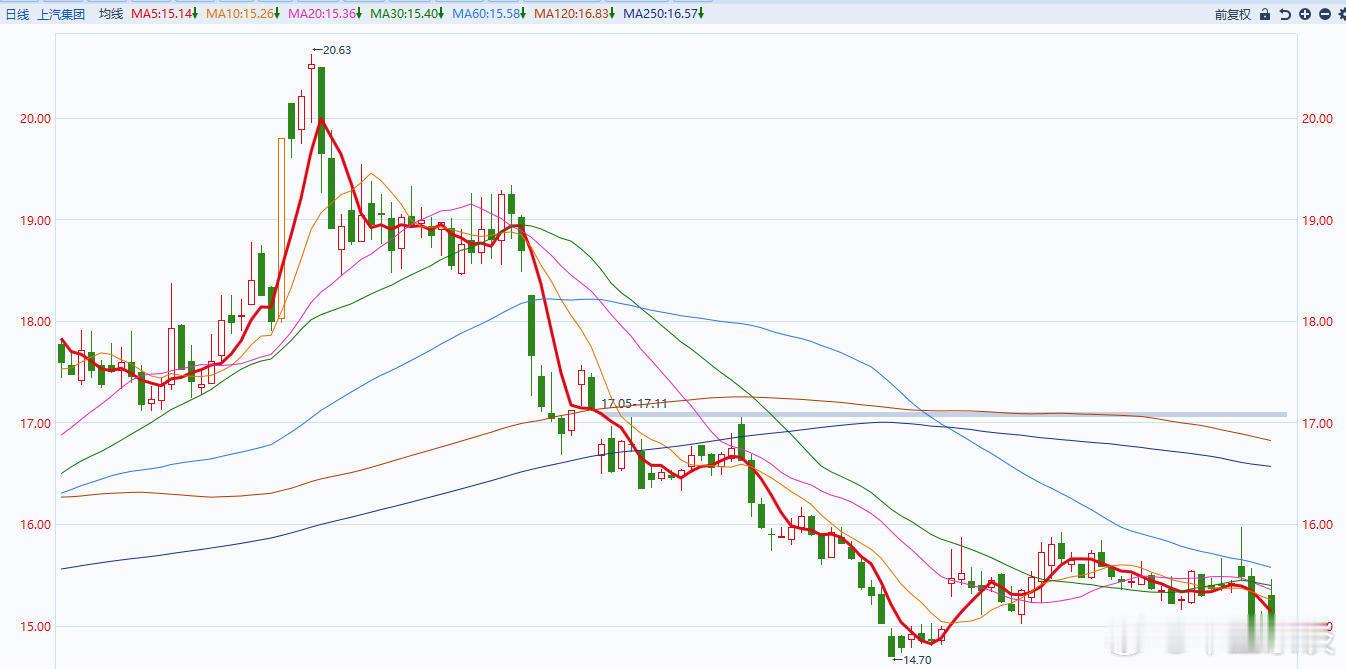The image size is (1346, 669).
Task: Click the undo arrow icon
Action: click(1285, 14)
